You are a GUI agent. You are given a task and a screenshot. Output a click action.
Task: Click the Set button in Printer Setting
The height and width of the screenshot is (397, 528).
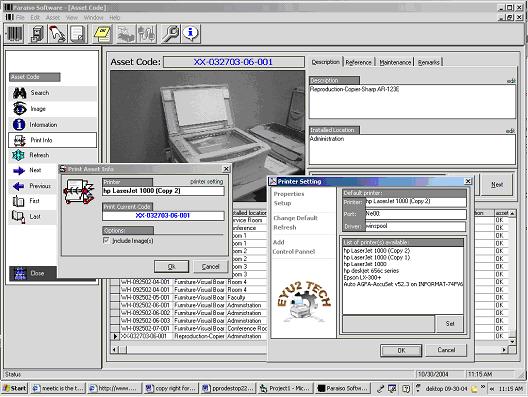(450, 324)
